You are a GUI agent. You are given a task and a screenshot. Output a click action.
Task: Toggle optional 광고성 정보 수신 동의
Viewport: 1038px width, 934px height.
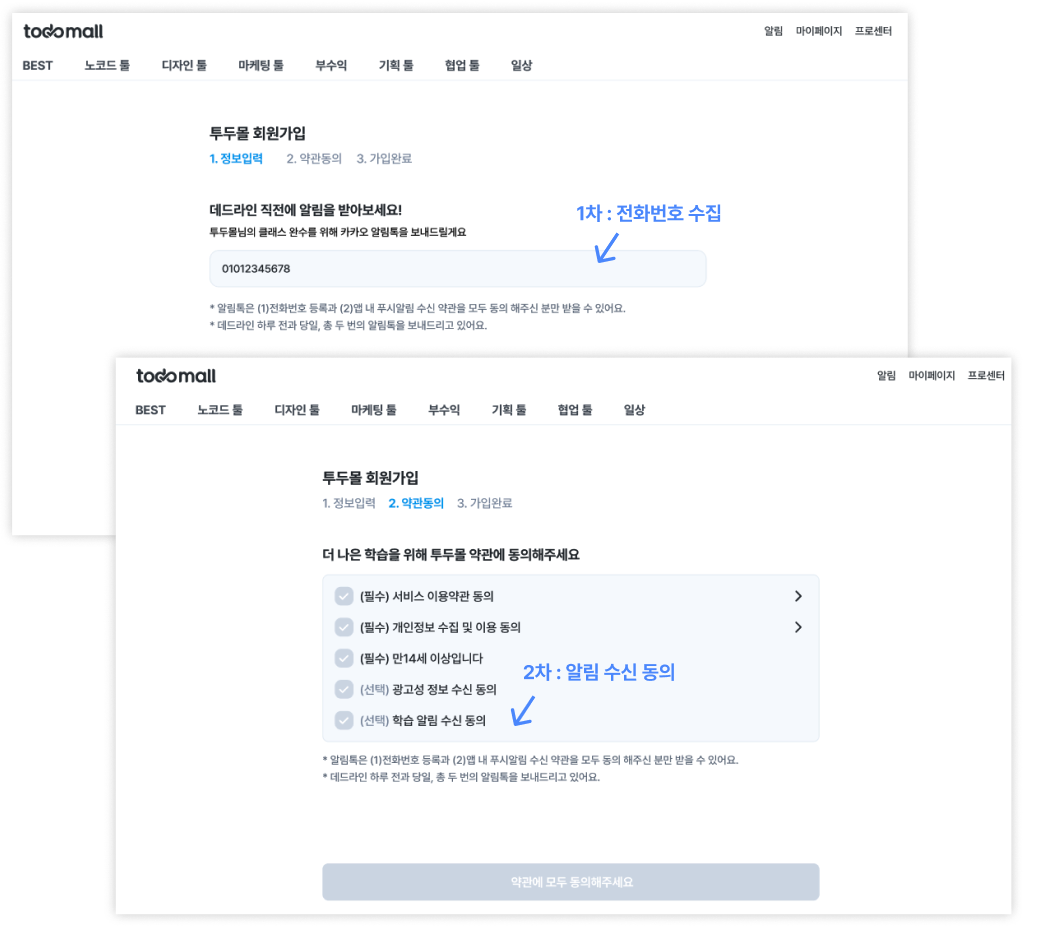345,688
